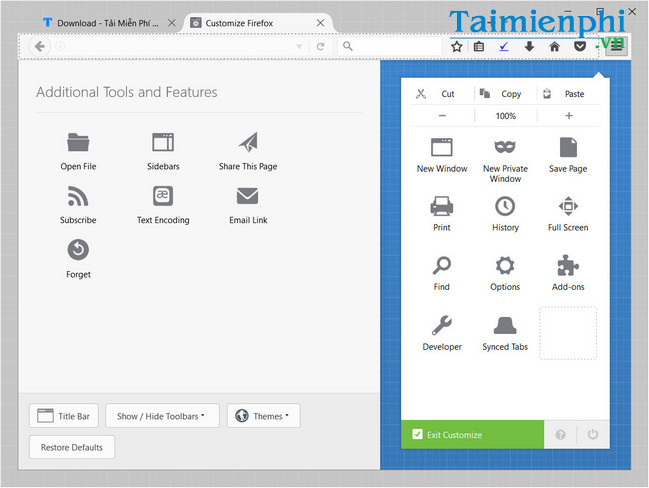Select the Forget icon

[x=78, y=250]
